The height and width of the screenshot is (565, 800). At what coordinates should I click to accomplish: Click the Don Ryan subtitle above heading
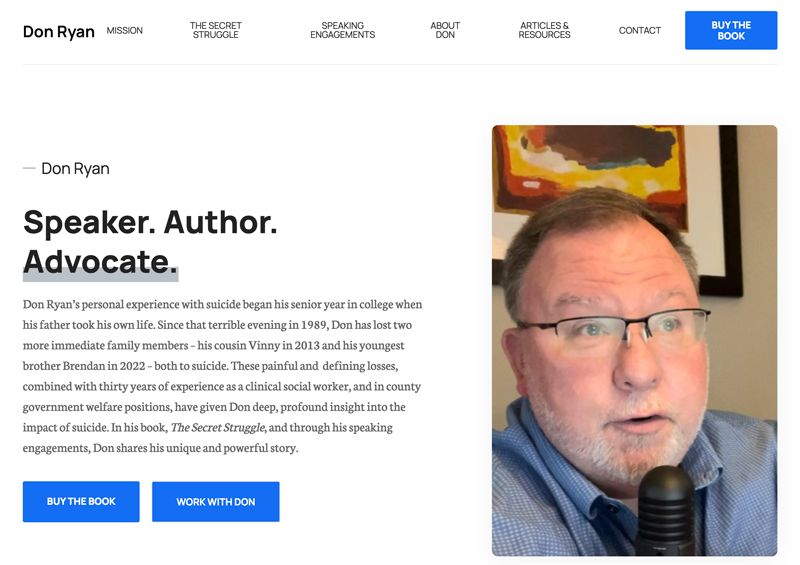(75, 168)
